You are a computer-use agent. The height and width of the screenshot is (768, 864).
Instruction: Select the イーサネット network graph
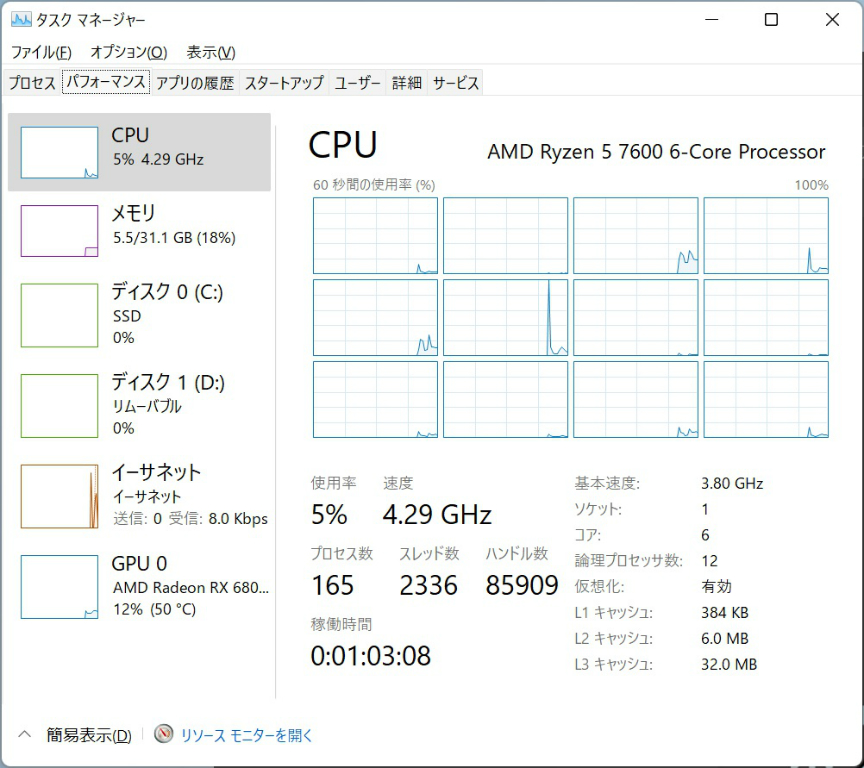point(60,496)
